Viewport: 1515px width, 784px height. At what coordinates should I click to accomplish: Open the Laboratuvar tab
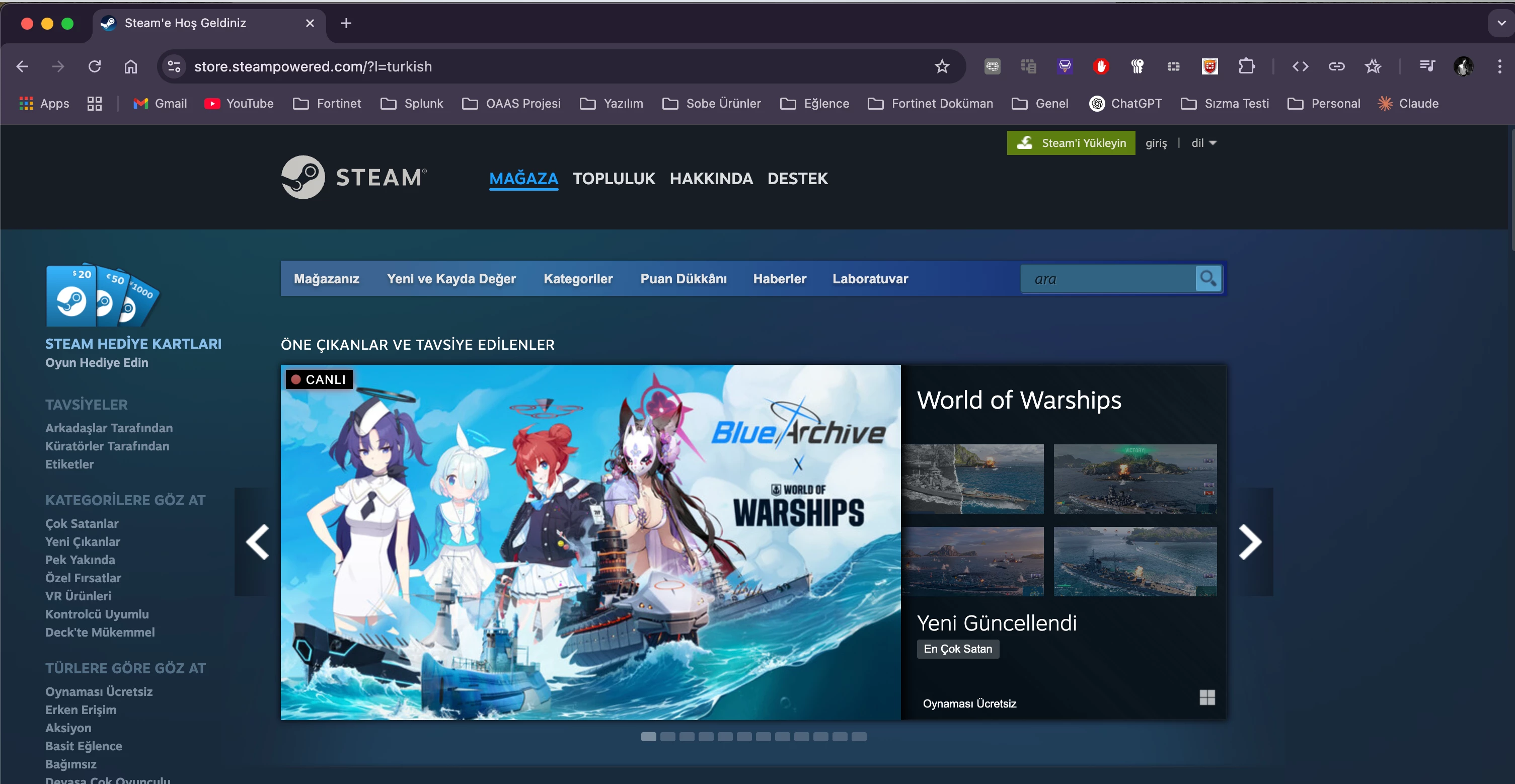click(x=870, y=279)
